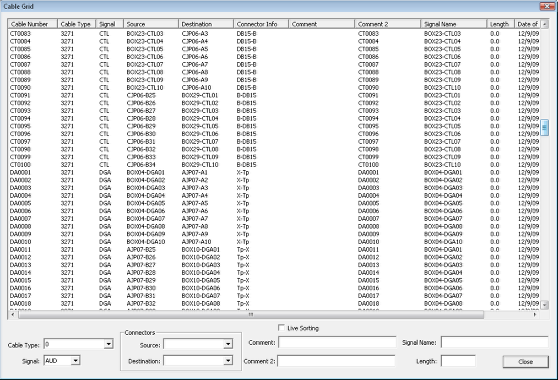Select cable row CT0091
Viewport: 558px width, 380px height.
(x=274, y=95)
